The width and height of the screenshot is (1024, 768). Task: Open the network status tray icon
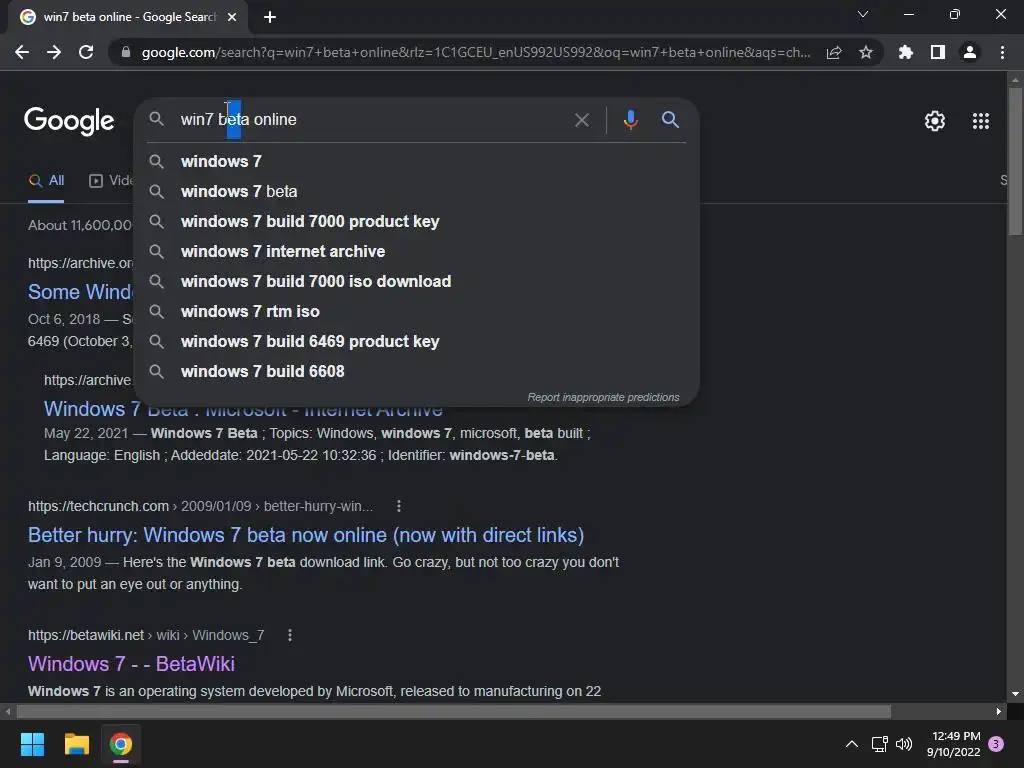pos(880,744)
